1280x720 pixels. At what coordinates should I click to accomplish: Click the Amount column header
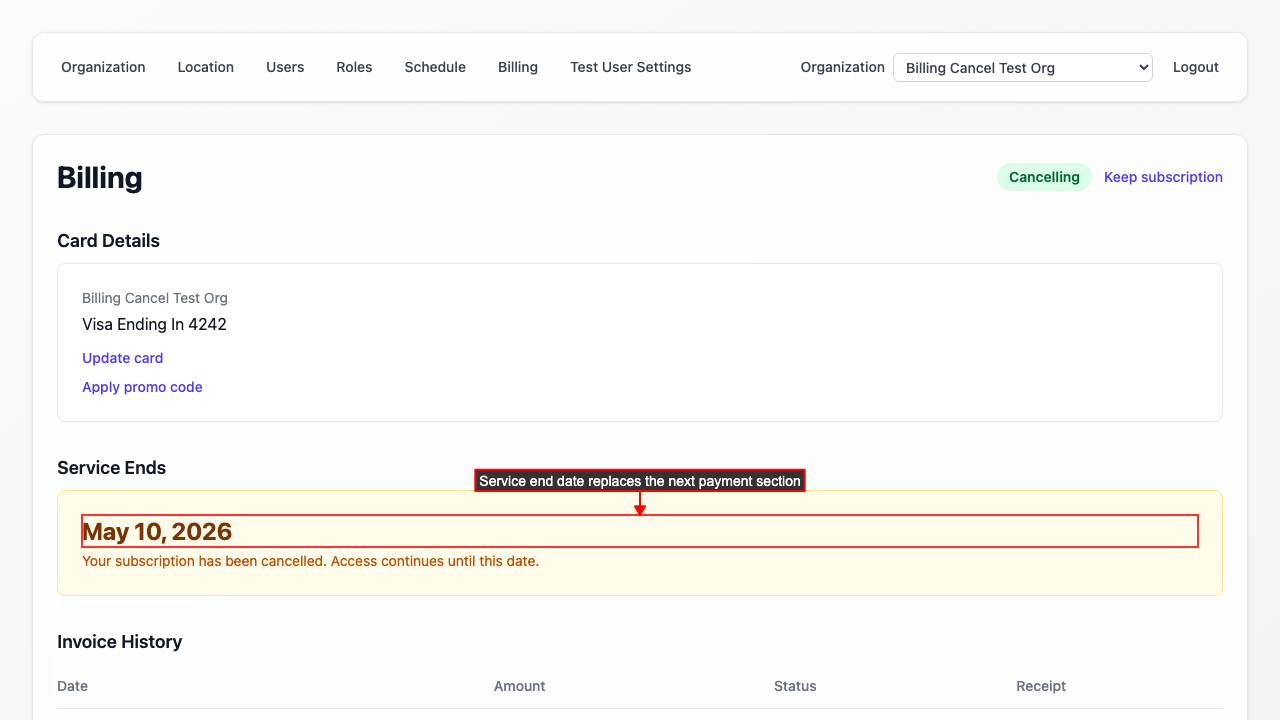point(519,686)
